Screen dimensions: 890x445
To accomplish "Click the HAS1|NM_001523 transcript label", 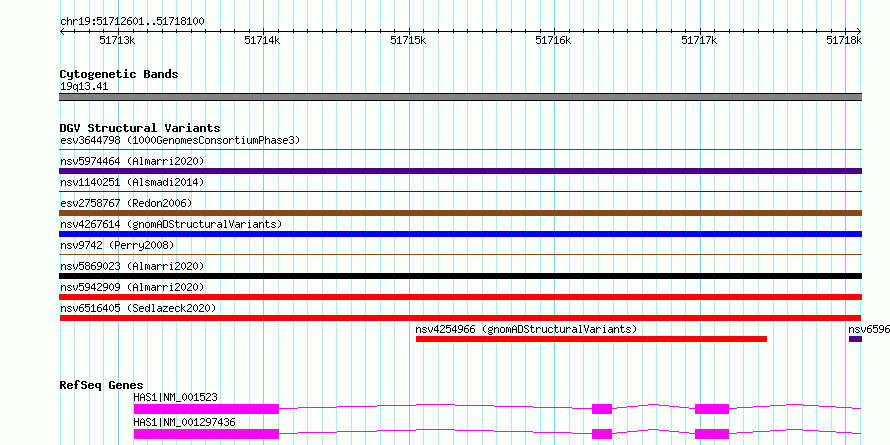I will pyautogui.click(x=175, y=397).
